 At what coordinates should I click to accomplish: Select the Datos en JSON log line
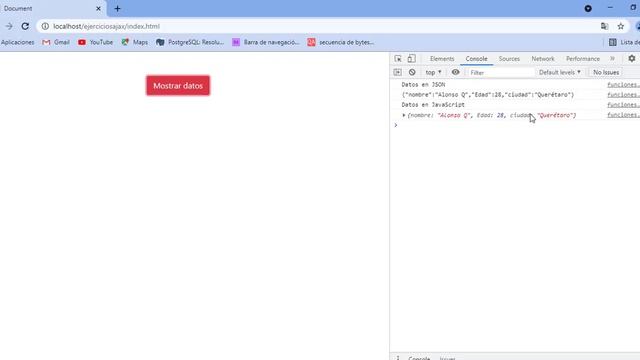pyautogui.click(x=423, y=84)
